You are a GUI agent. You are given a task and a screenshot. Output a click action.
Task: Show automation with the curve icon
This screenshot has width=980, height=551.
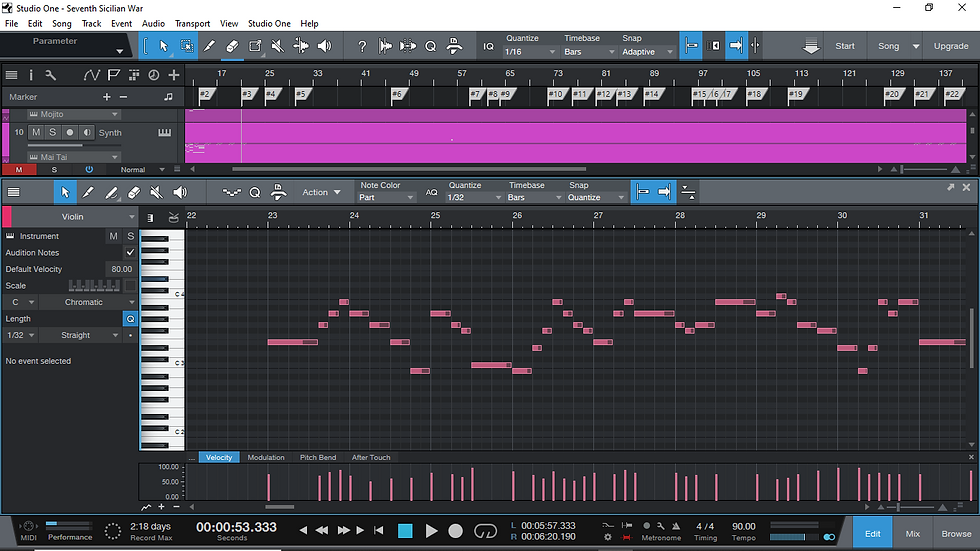click(x=91, y=75)
